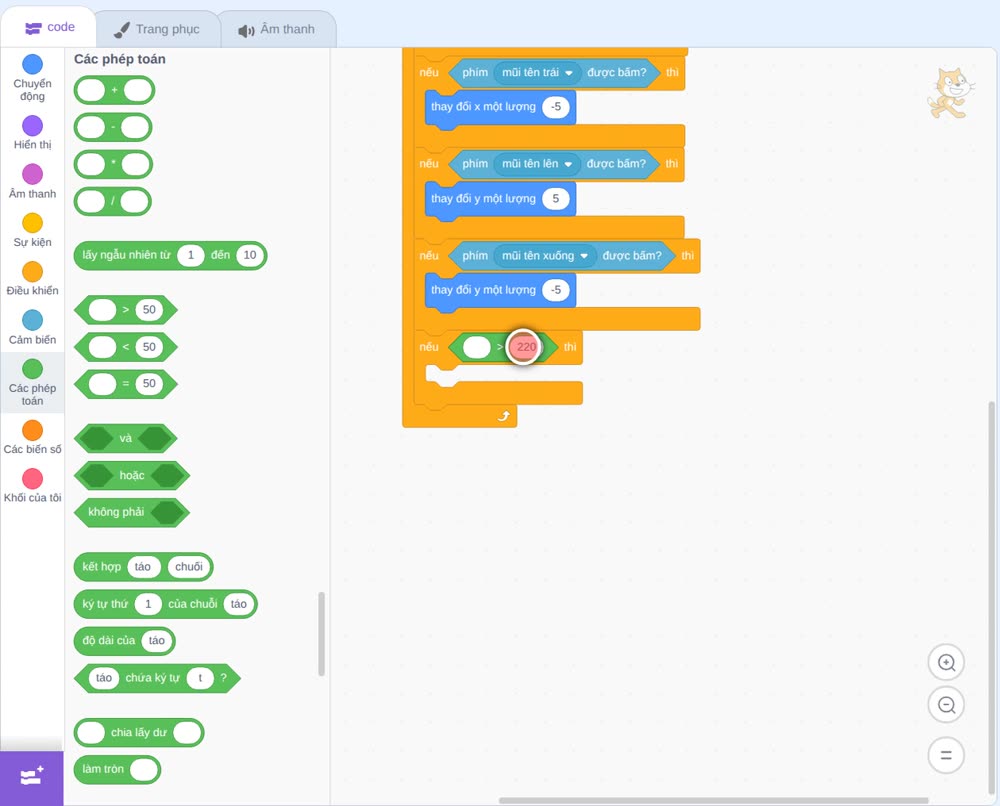
Task: Open the Các biến số category circle
Action: pyautogui.click(x=33, y=430)
